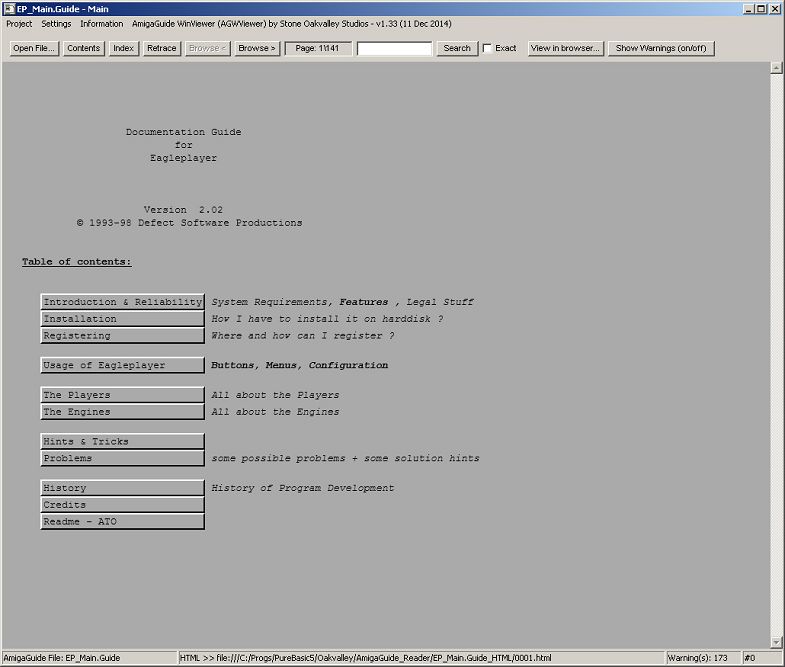Focus the search text input field

[395, 48]
